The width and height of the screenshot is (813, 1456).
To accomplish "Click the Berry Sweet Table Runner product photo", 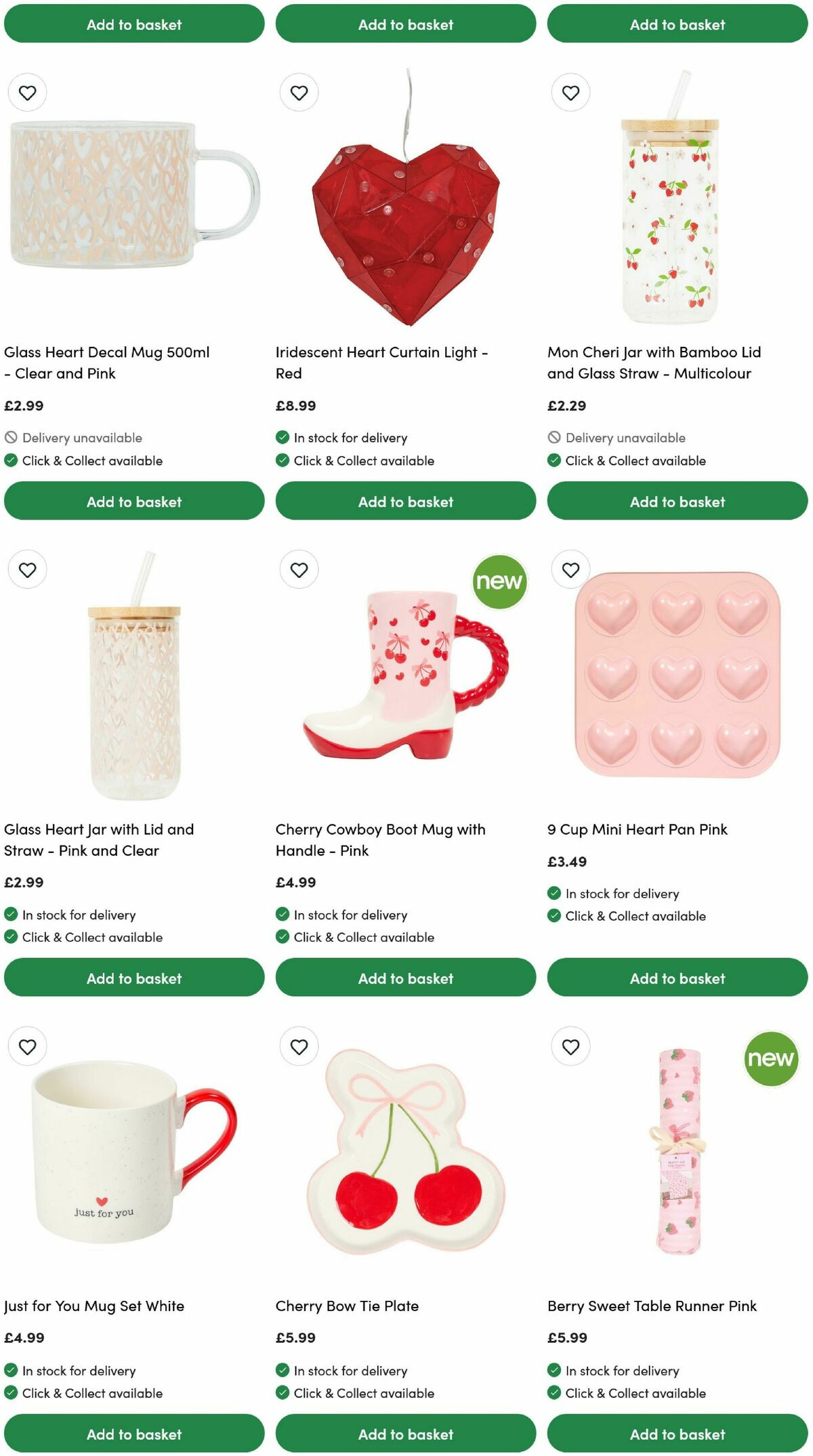I will (677, 1165).
